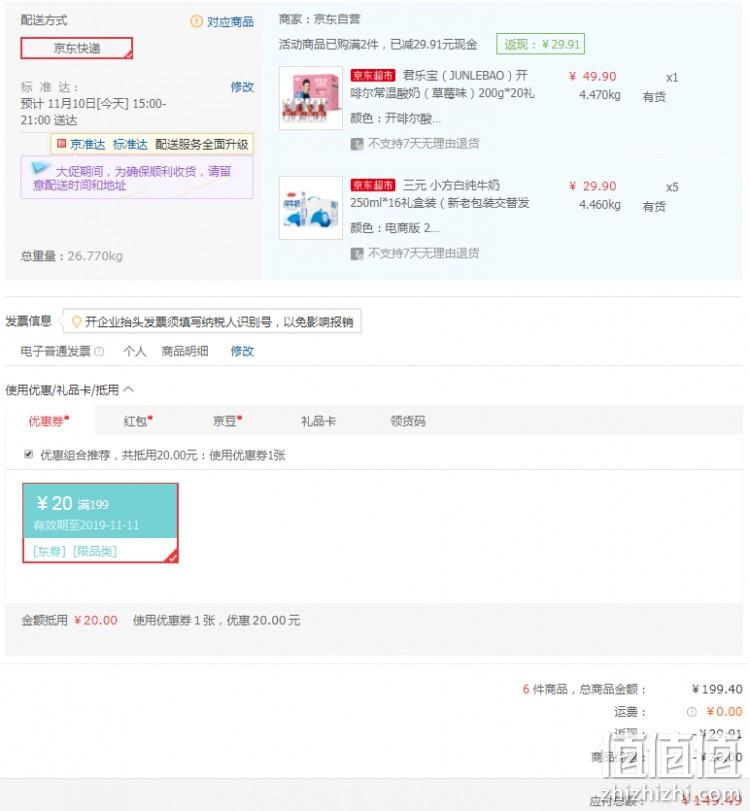Click 商家:京东自营 merchant label
750x811 pixels.
click(x=319, y=19)
